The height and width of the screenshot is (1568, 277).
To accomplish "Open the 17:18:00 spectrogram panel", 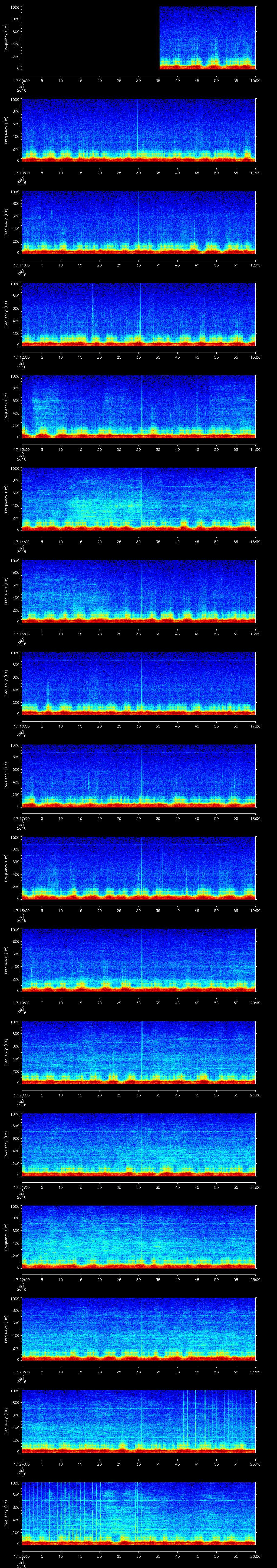I will coord(139,868).
